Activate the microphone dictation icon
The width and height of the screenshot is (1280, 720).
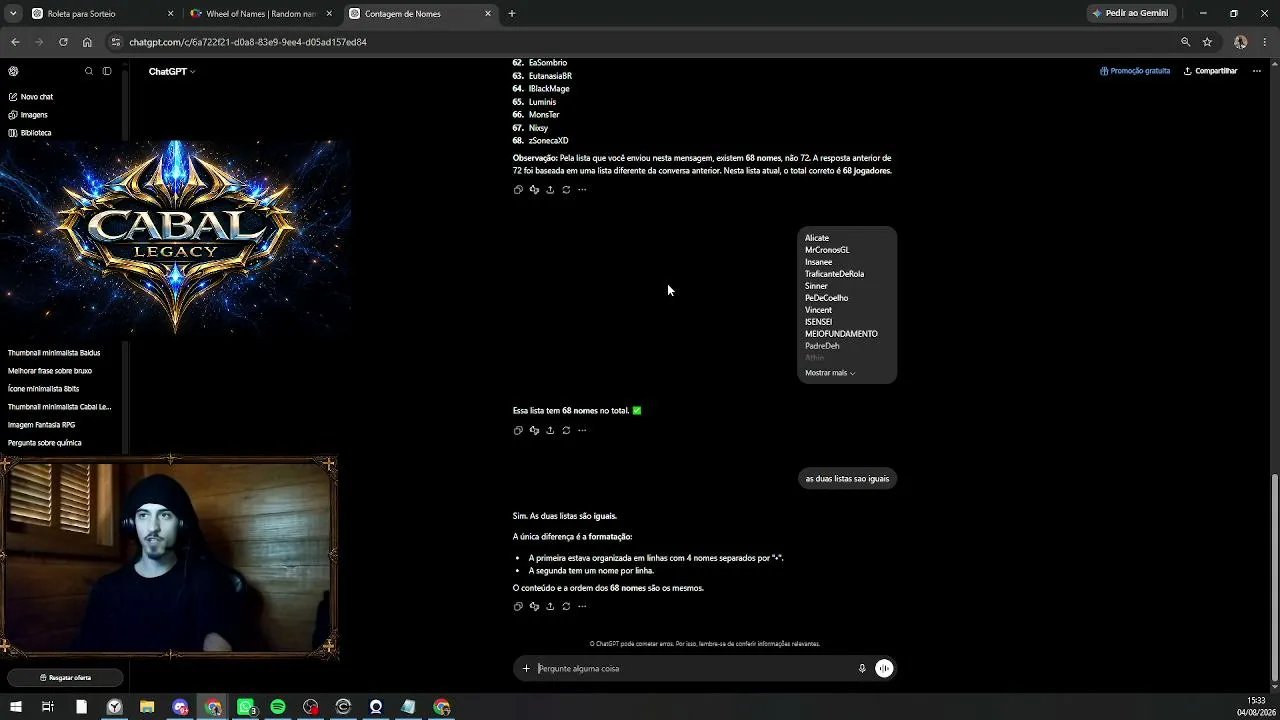click(862, 669)
